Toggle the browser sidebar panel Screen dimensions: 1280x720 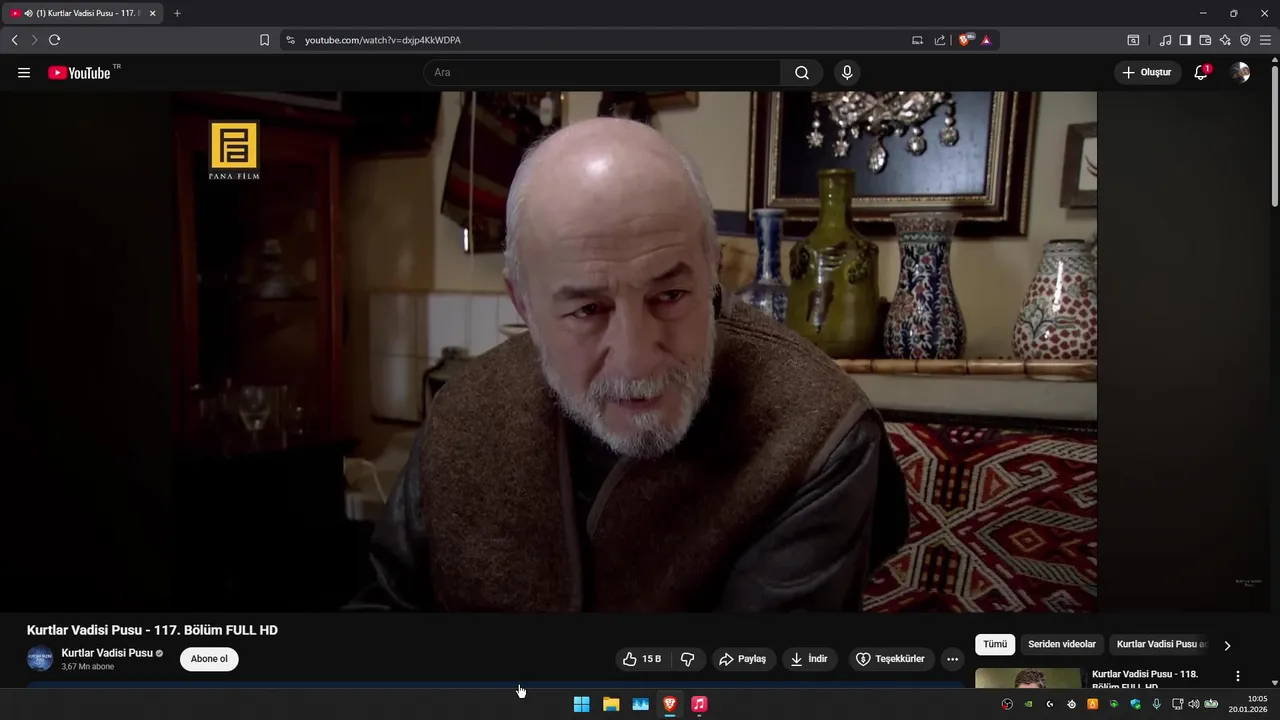1185,40
